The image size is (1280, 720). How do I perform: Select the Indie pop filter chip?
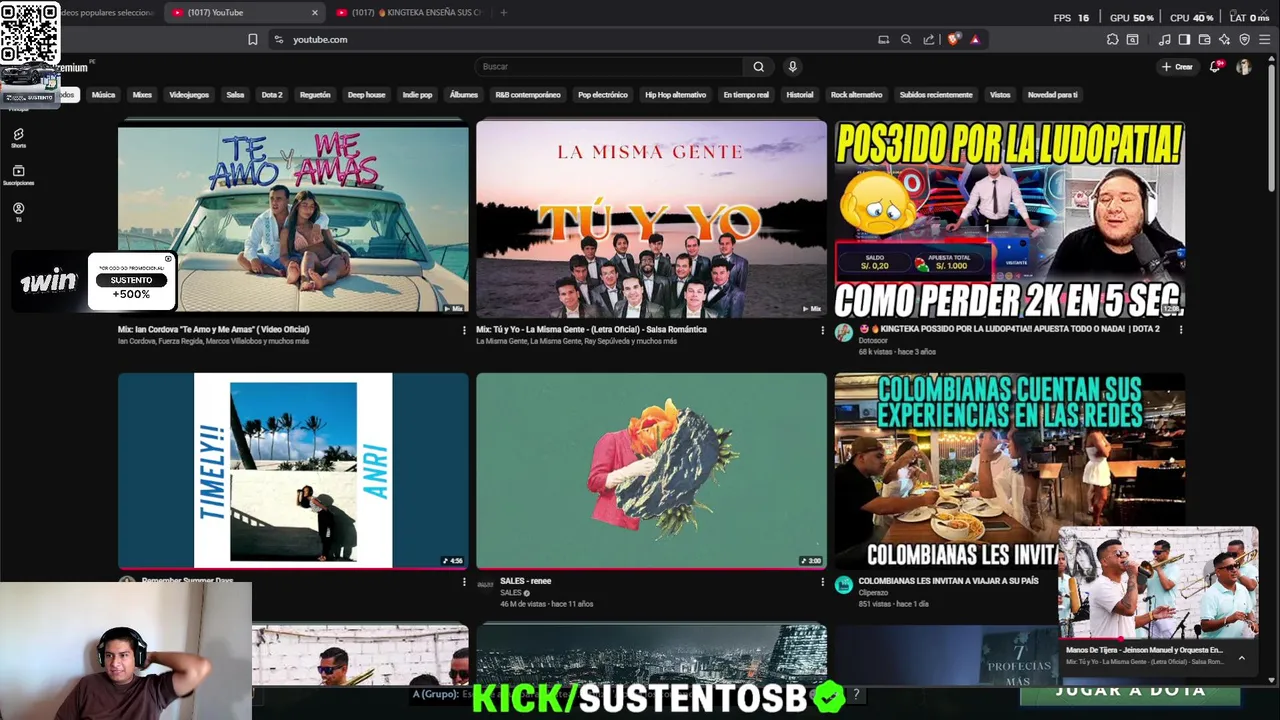pyautogui.click(x=417, y=95)
